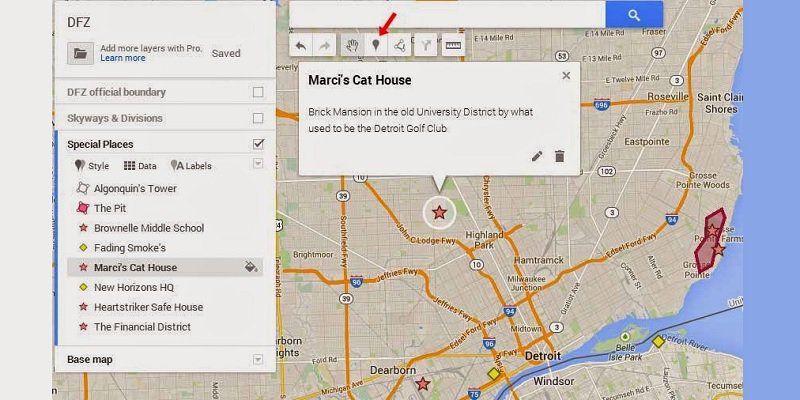Open the folder icon under DFZ title

[80, 53]
